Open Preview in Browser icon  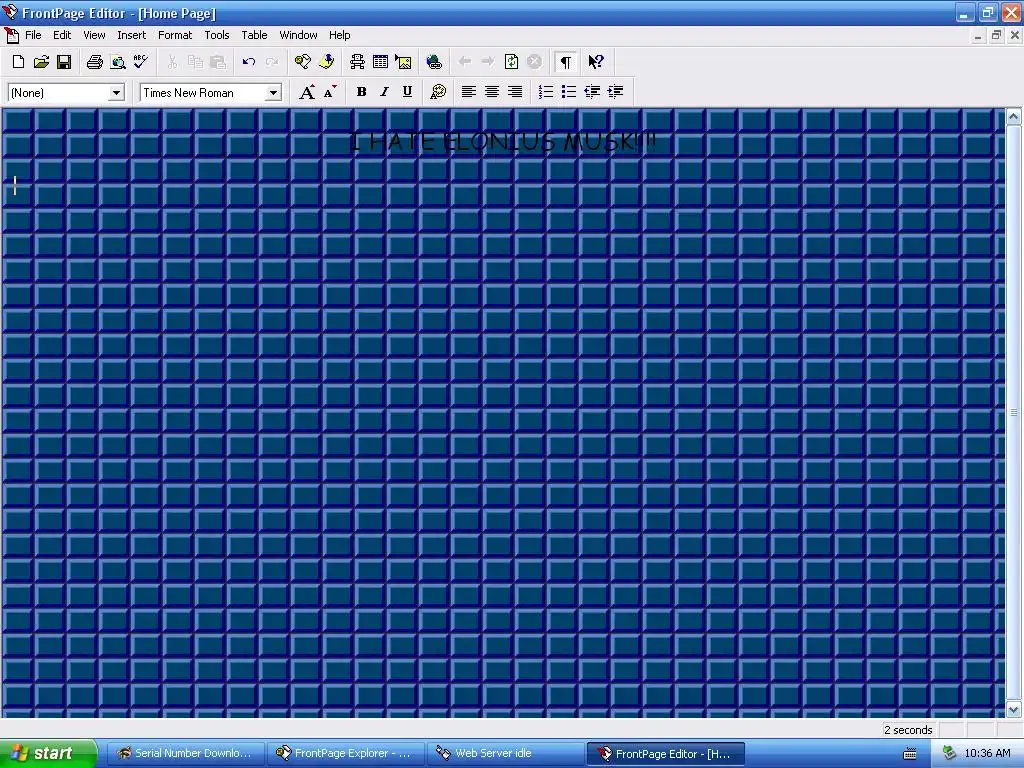pos(118,62)
